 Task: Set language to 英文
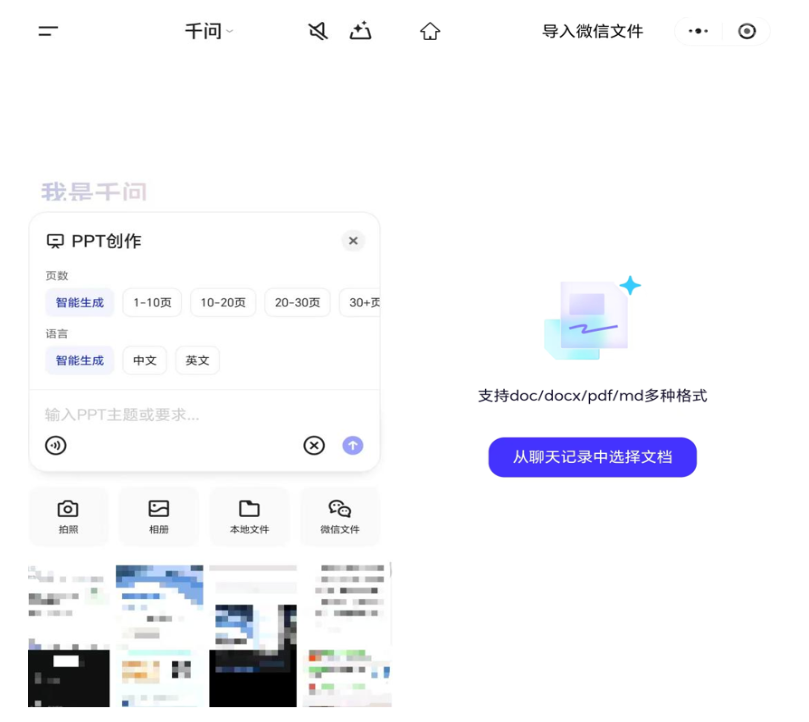(197, 360)
